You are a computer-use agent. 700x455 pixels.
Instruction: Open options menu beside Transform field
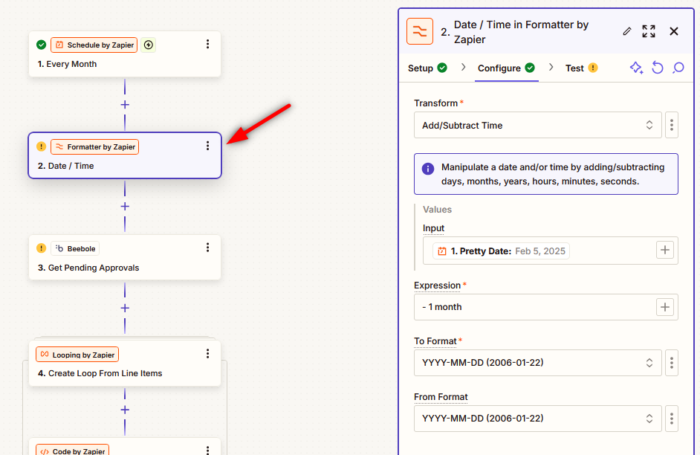pos(671,125)
